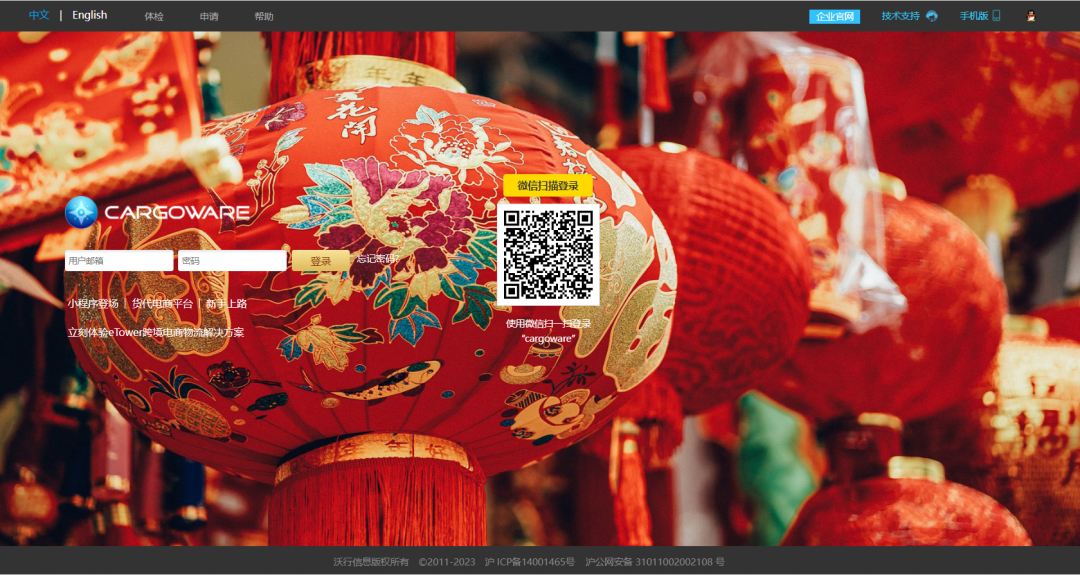Image resolution: width=1080 pixels, height=575 pixels.
Task: Click the Cargoware compass logo icon
Action: click(81, 212)
